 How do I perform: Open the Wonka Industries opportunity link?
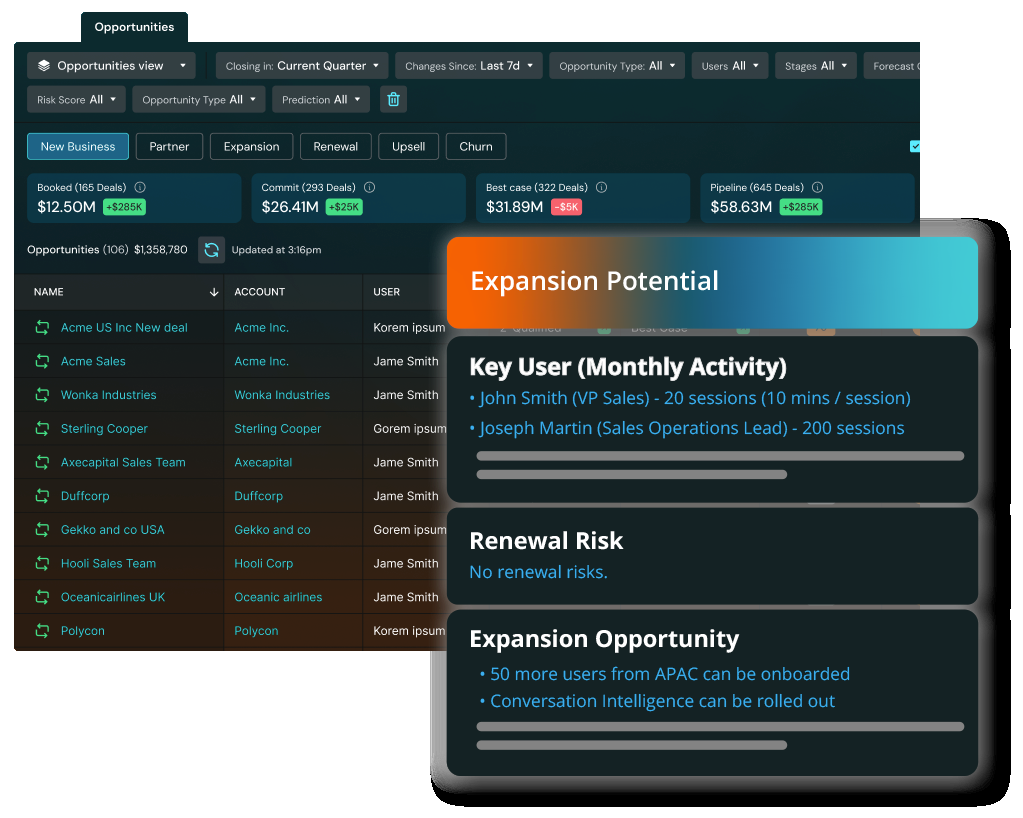(108, 395)
